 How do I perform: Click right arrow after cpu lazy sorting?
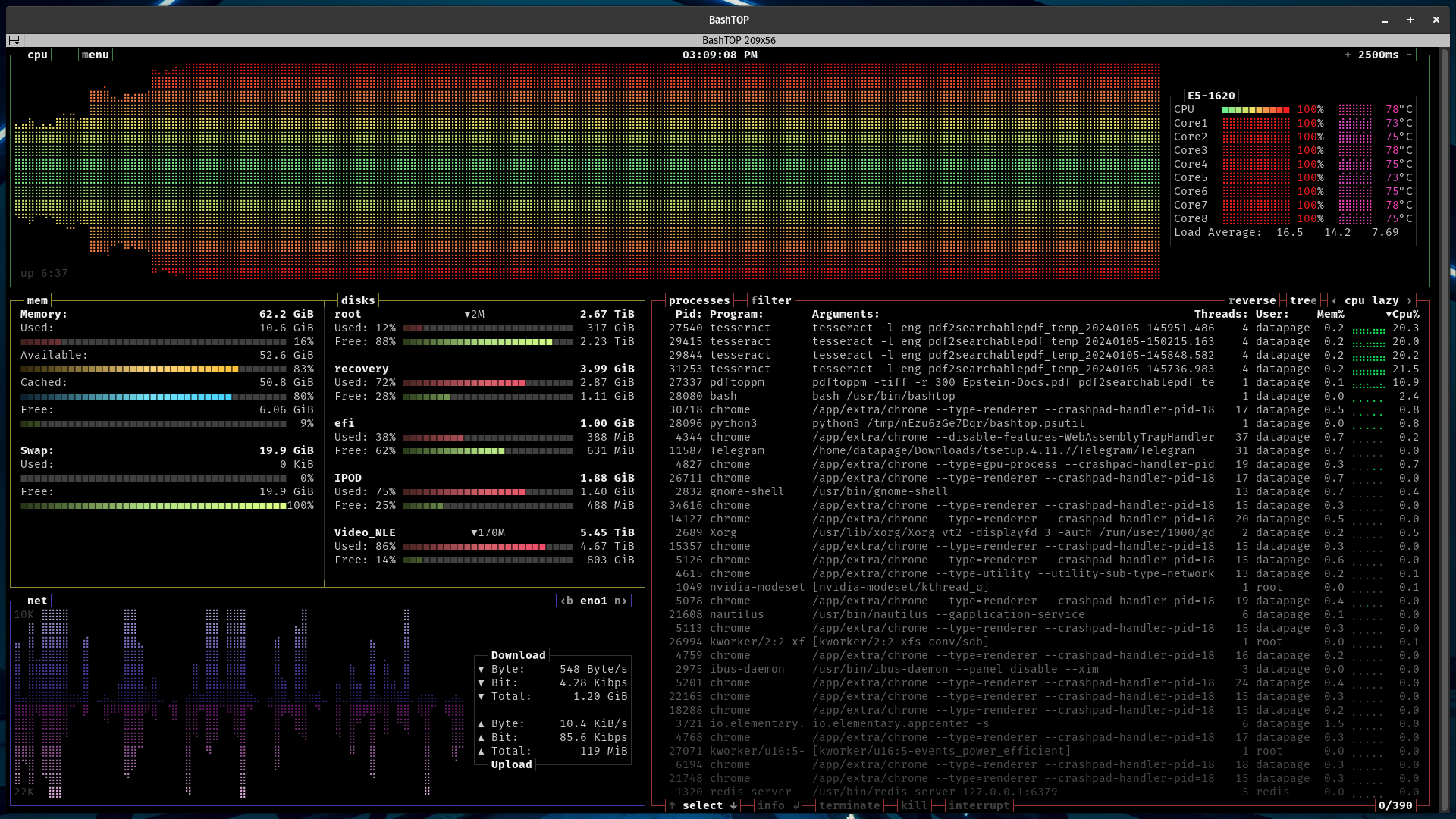click(1410, 300)
